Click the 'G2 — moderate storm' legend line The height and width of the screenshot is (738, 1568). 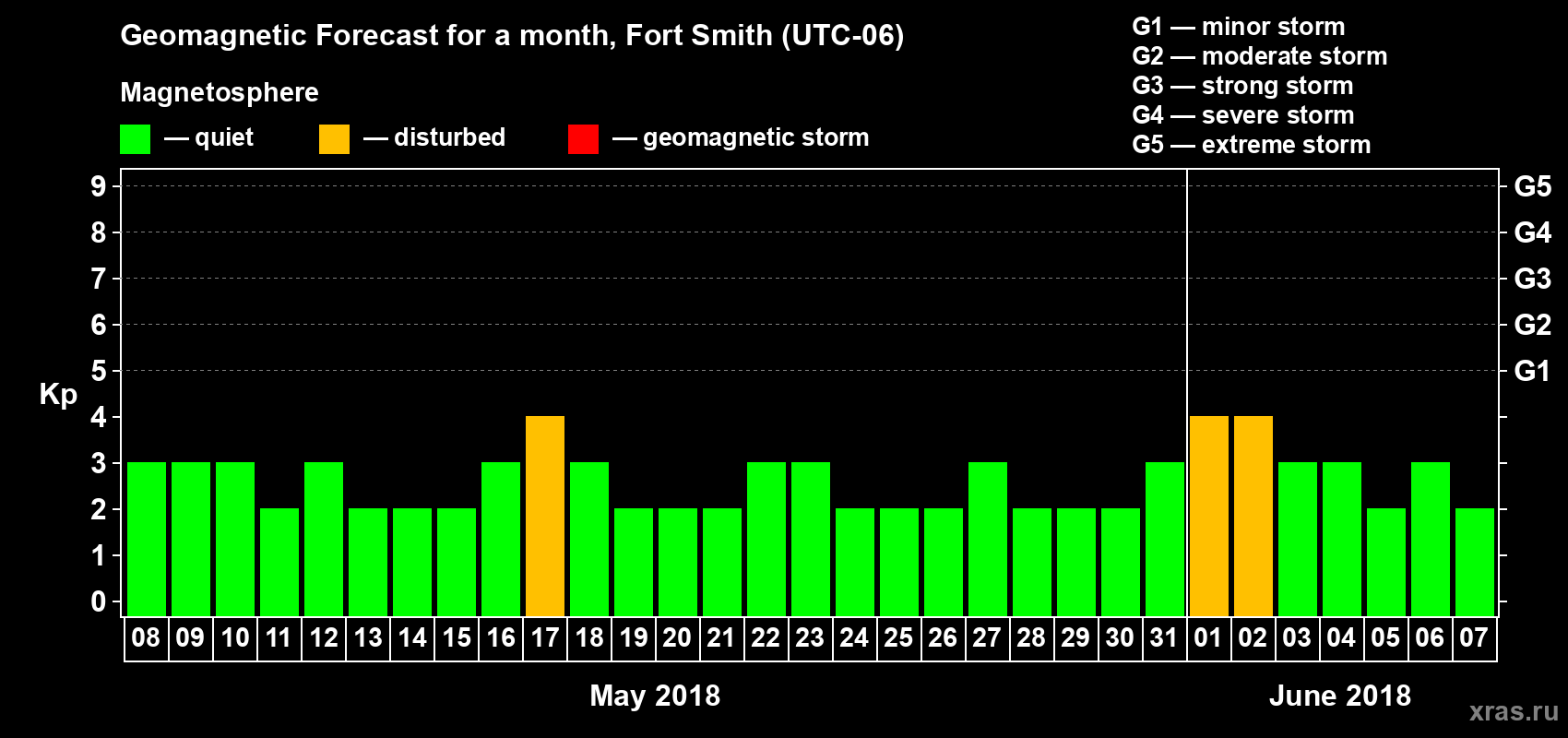[x=1260, y=56]
